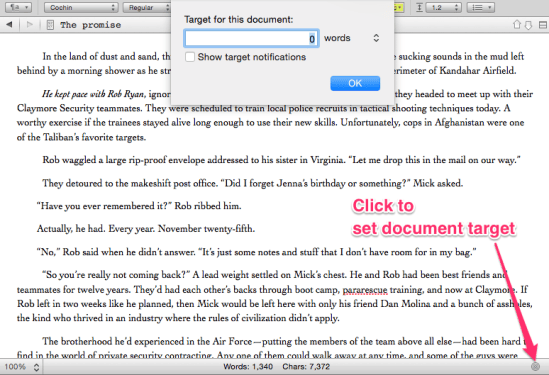The width and height of the screenshot is (549, 375).
Task: Click the Words: 1,340 count
Action: 248,367
